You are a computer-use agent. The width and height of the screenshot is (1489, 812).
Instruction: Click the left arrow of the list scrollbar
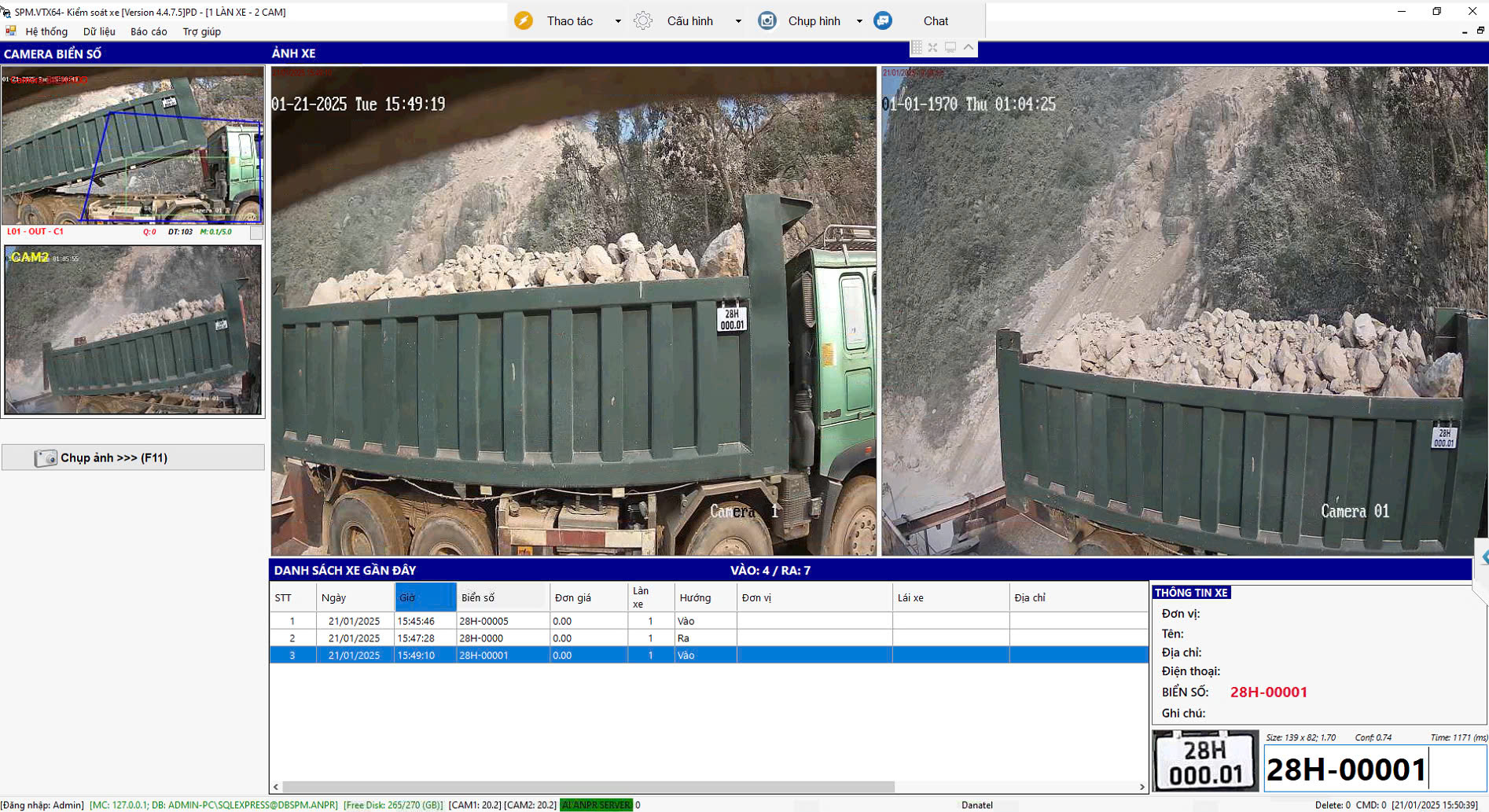tap(276, 787)
